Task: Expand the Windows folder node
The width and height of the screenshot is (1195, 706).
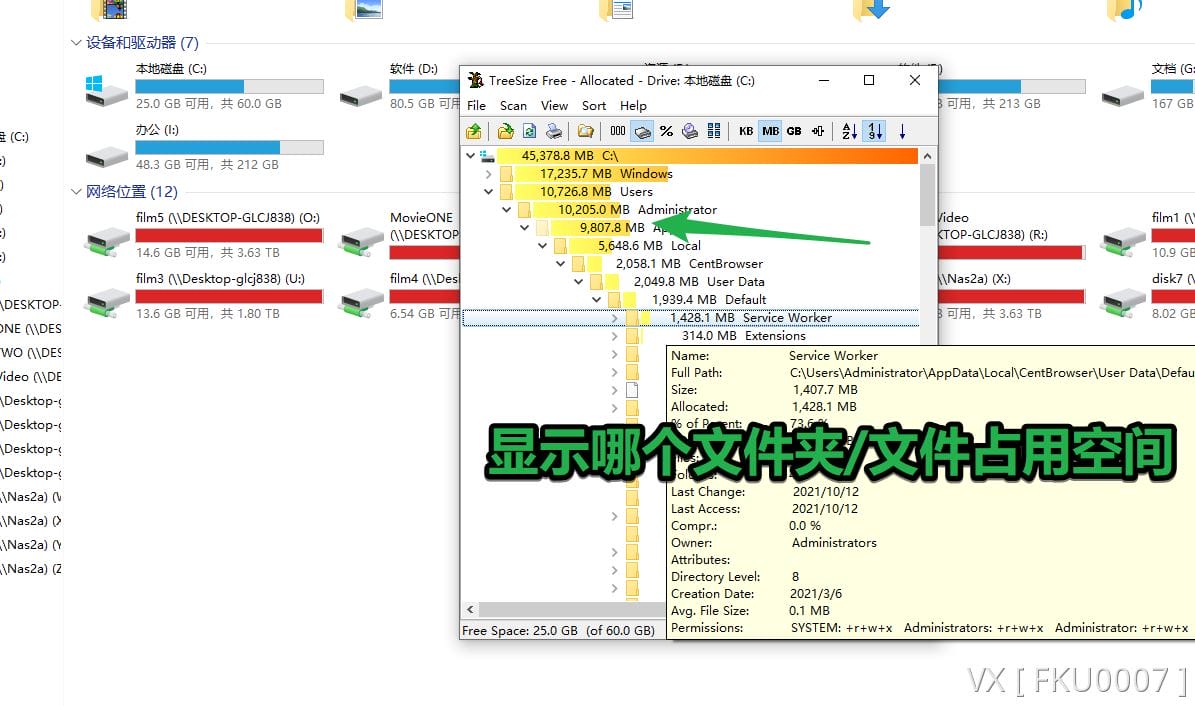Action: pos(489,174)
